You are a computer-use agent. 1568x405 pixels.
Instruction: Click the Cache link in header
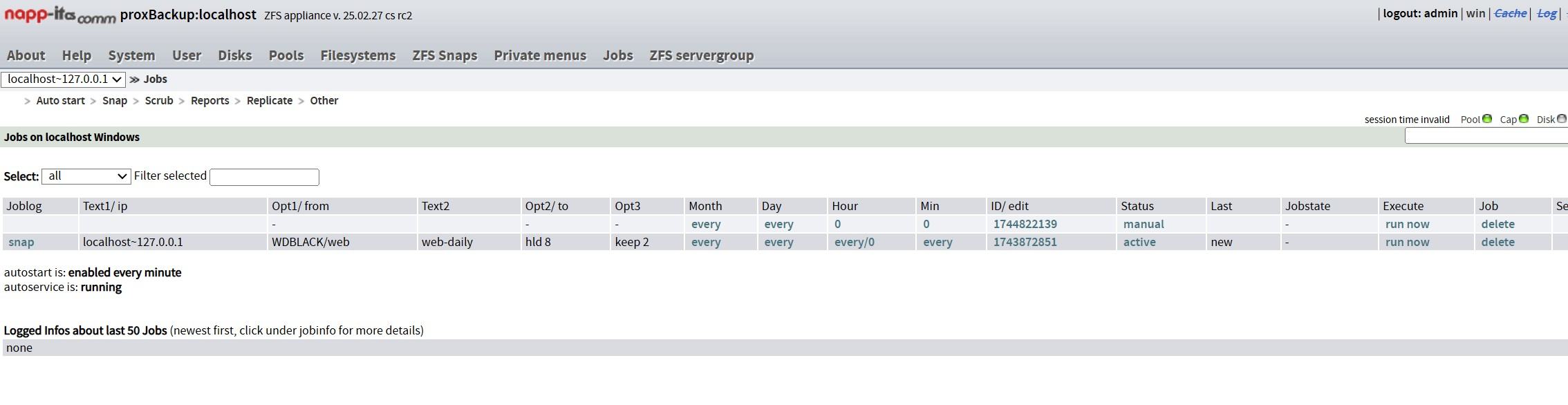[x=1511, y=14]
